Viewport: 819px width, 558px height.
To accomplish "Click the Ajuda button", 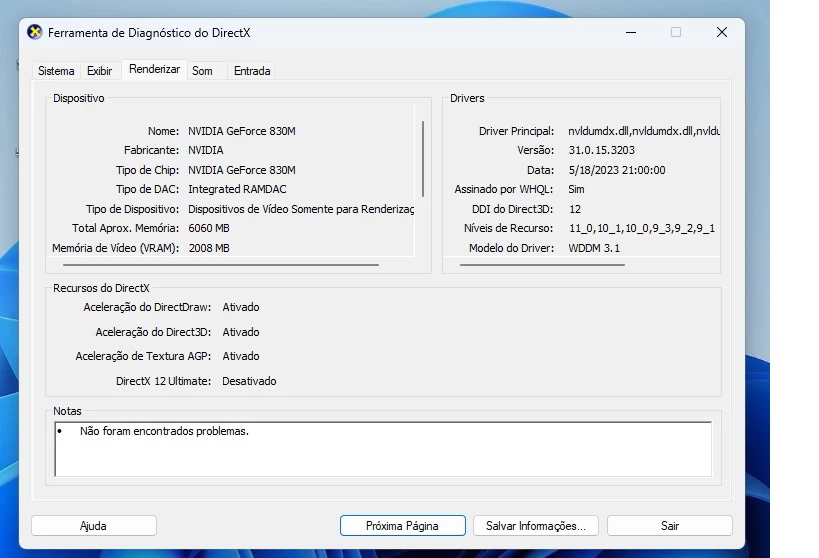I will (93, 526).
